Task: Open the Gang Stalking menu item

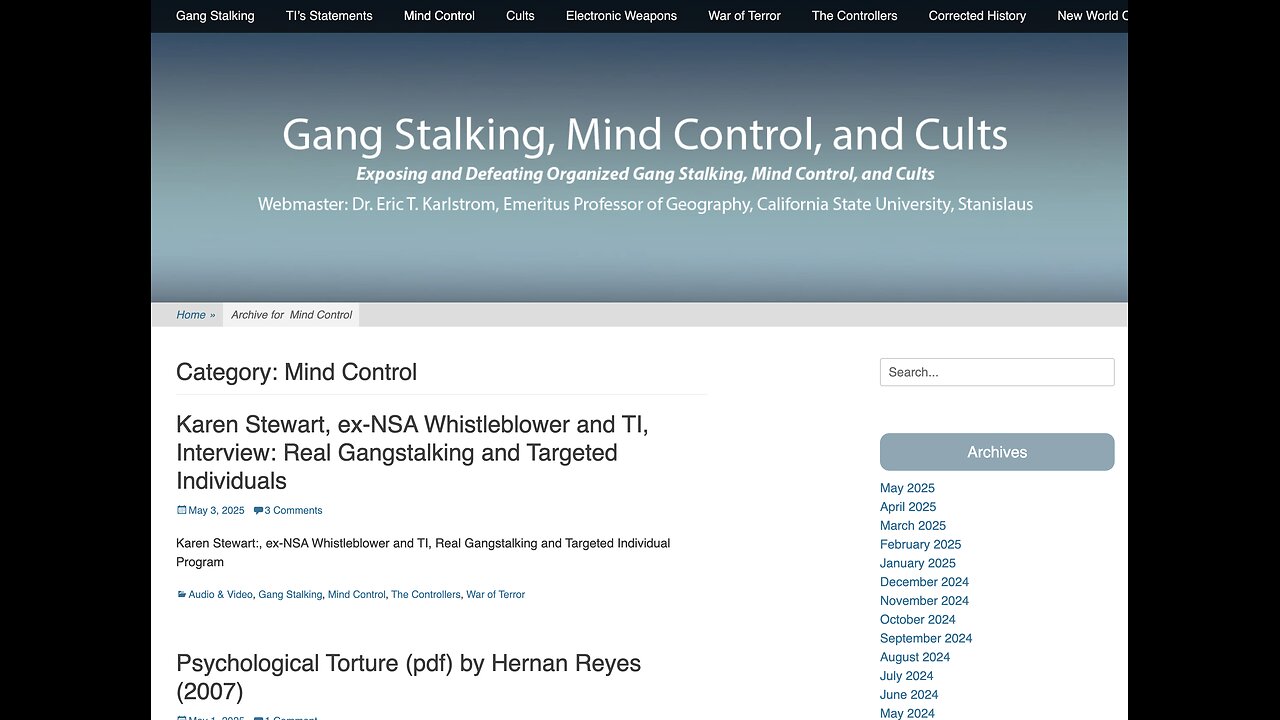Action: (215, 16)
